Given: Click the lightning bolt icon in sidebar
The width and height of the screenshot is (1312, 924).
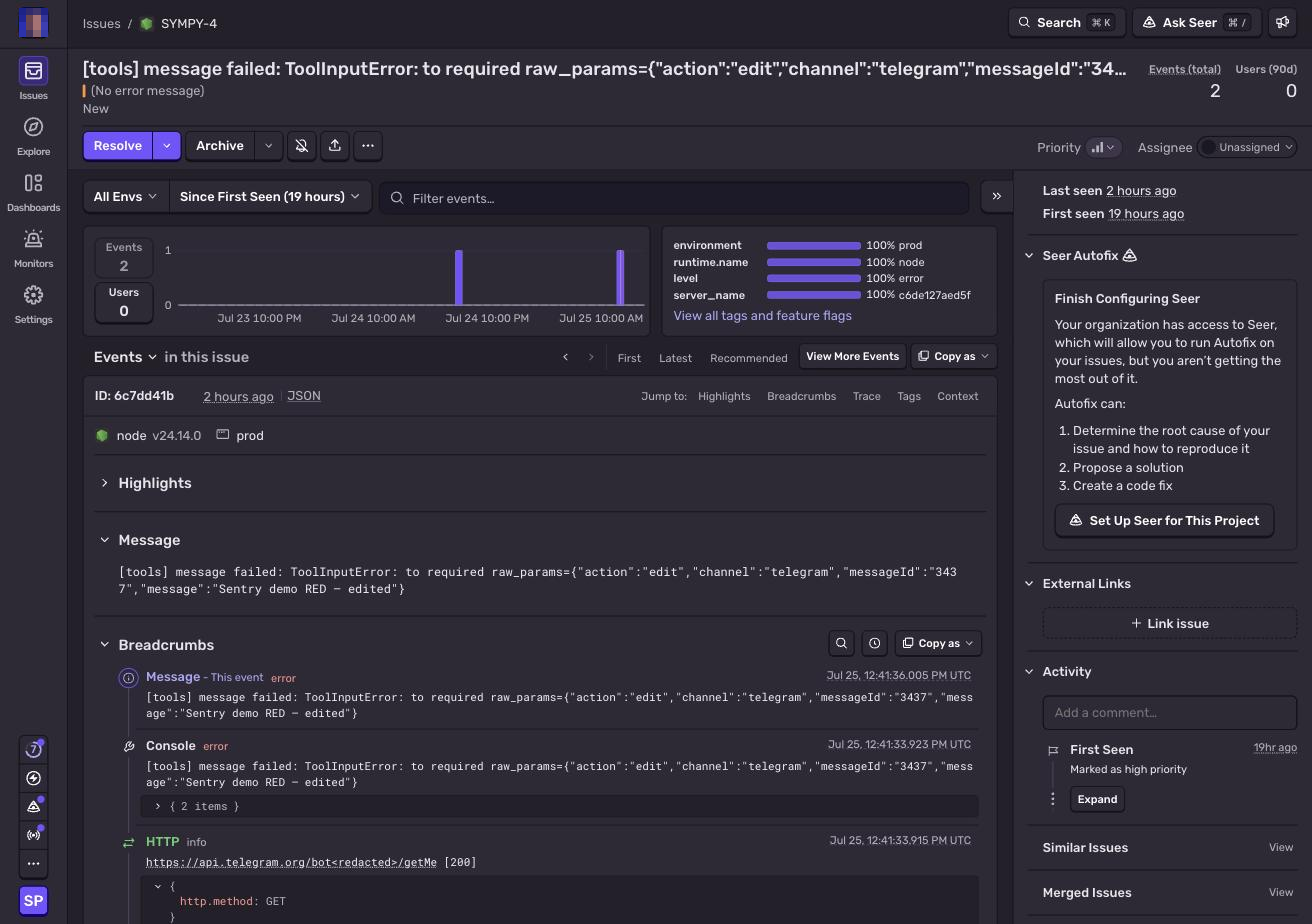Looking at the screenshot, I should click(x=33, y=778).
